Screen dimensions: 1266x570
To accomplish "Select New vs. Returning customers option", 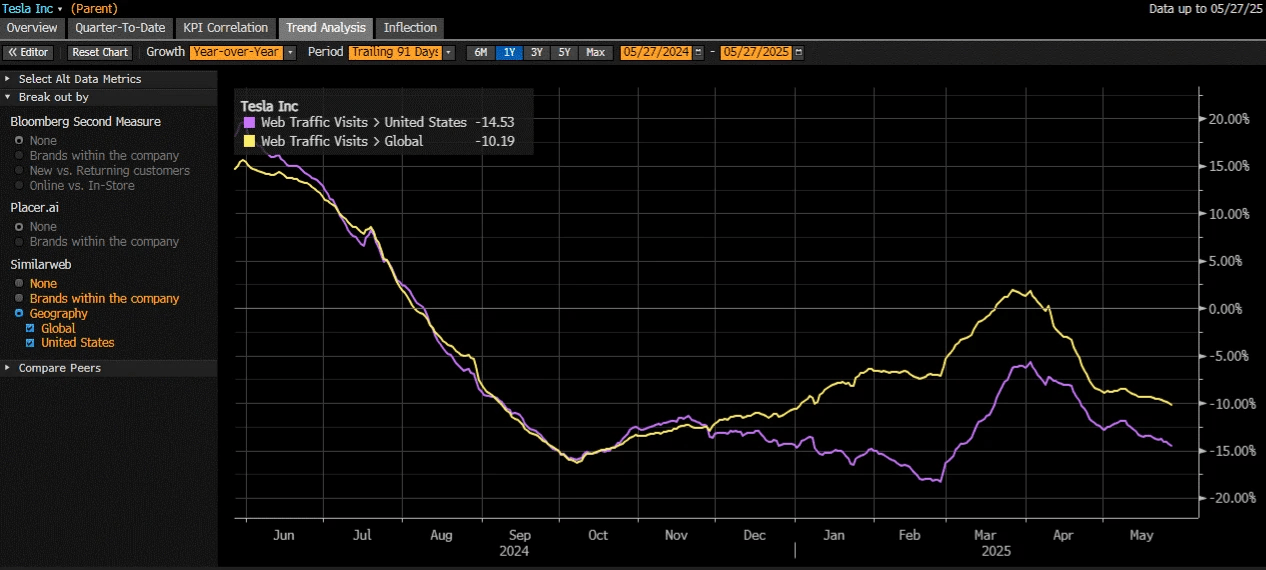I will (x=19, y=171).
